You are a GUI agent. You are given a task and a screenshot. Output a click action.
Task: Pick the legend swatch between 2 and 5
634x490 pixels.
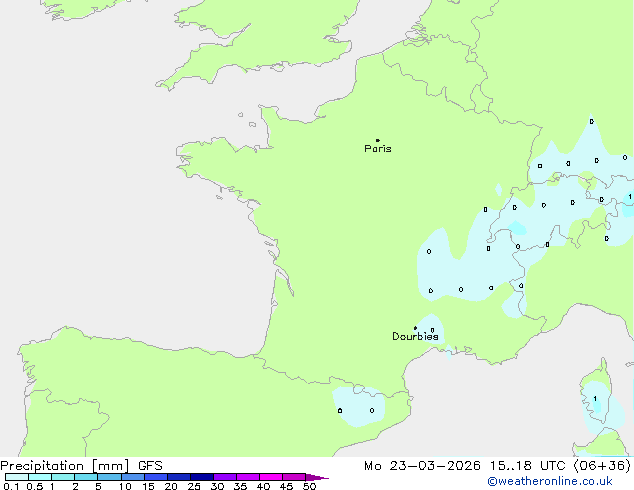pos(86,477)
